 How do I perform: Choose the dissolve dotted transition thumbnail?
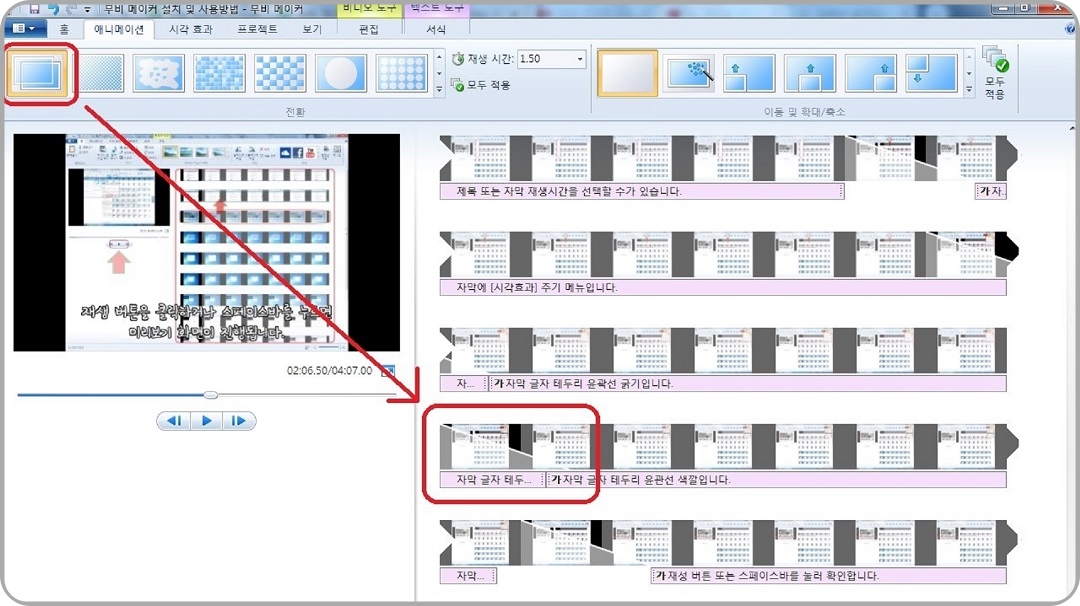pos(99,73)
